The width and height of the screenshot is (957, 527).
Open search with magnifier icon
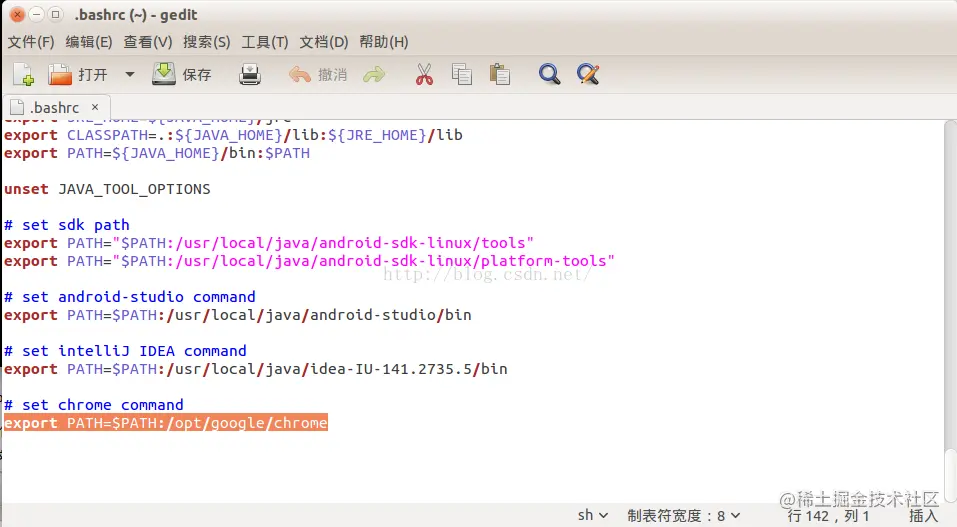coord(549,75)
